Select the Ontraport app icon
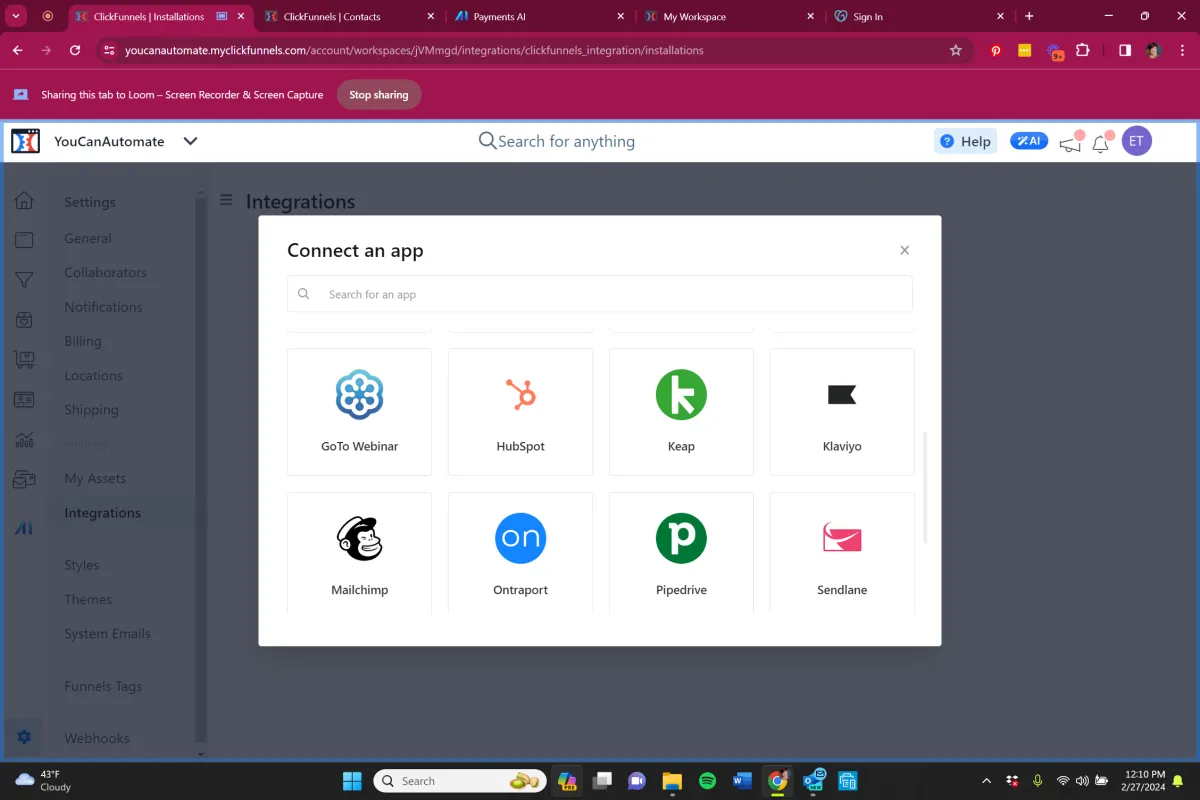 click(520, 538)
